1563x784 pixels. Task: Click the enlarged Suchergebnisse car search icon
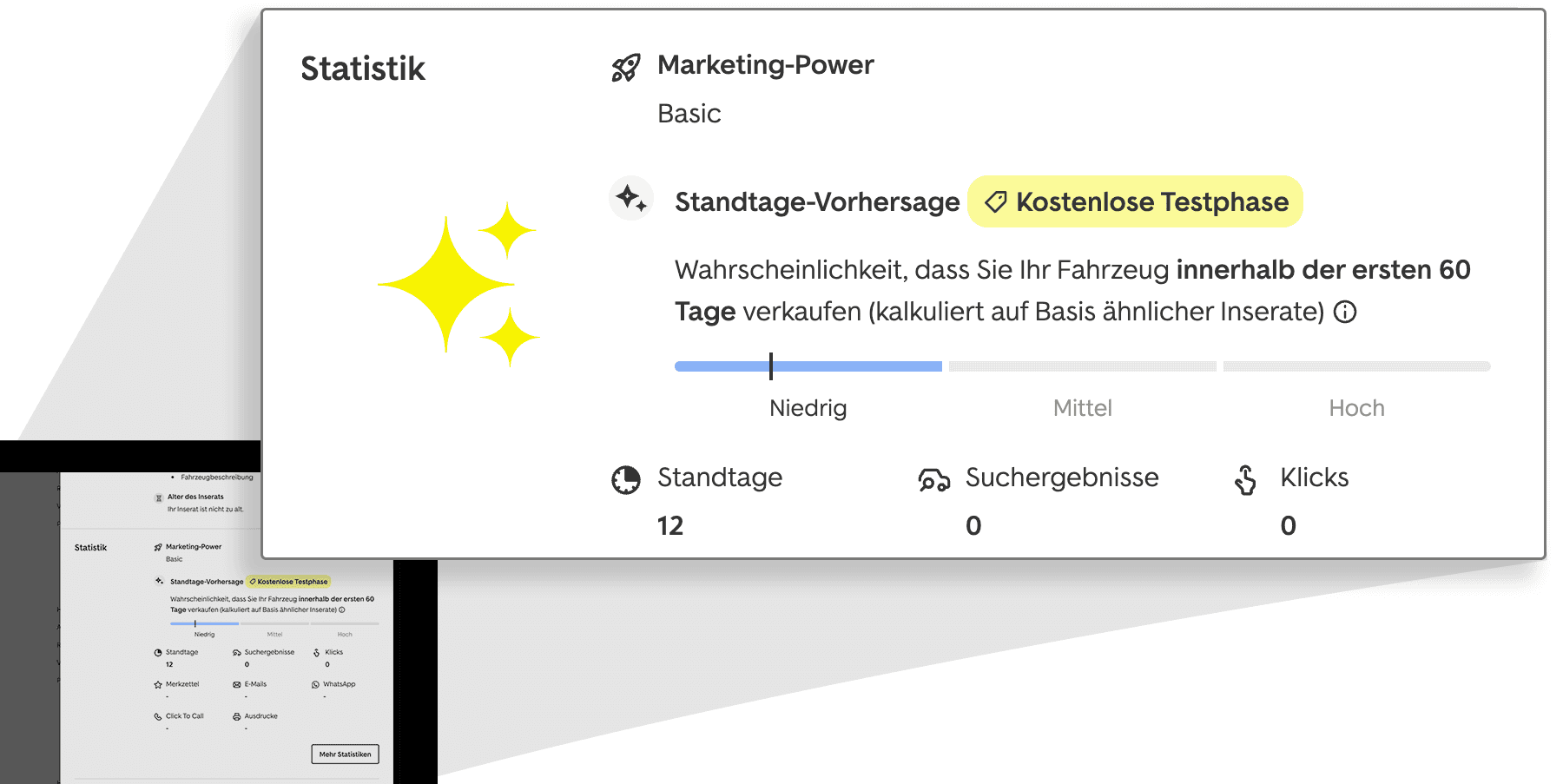(934, 479)
